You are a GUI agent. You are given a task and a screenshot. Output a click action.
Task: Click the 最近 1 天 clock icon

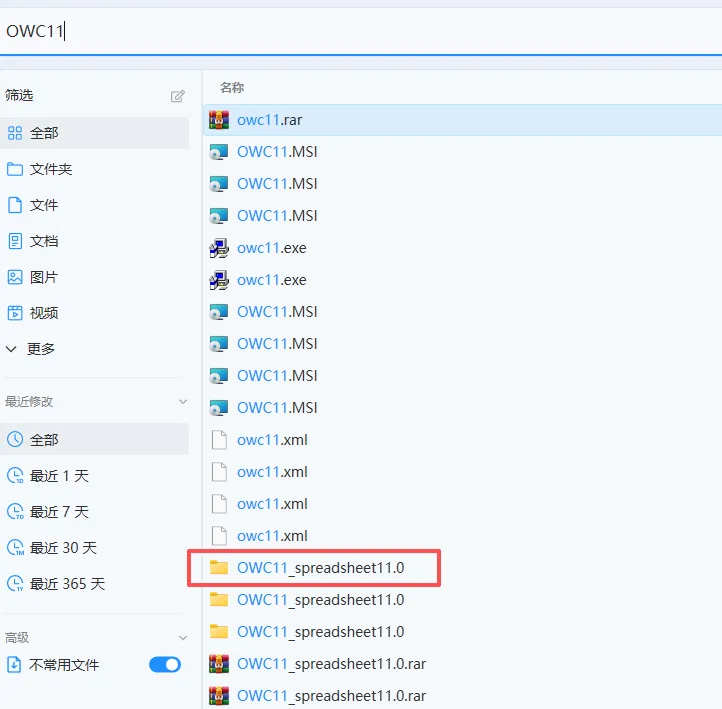pyautogui.click(x=15, y=476)
